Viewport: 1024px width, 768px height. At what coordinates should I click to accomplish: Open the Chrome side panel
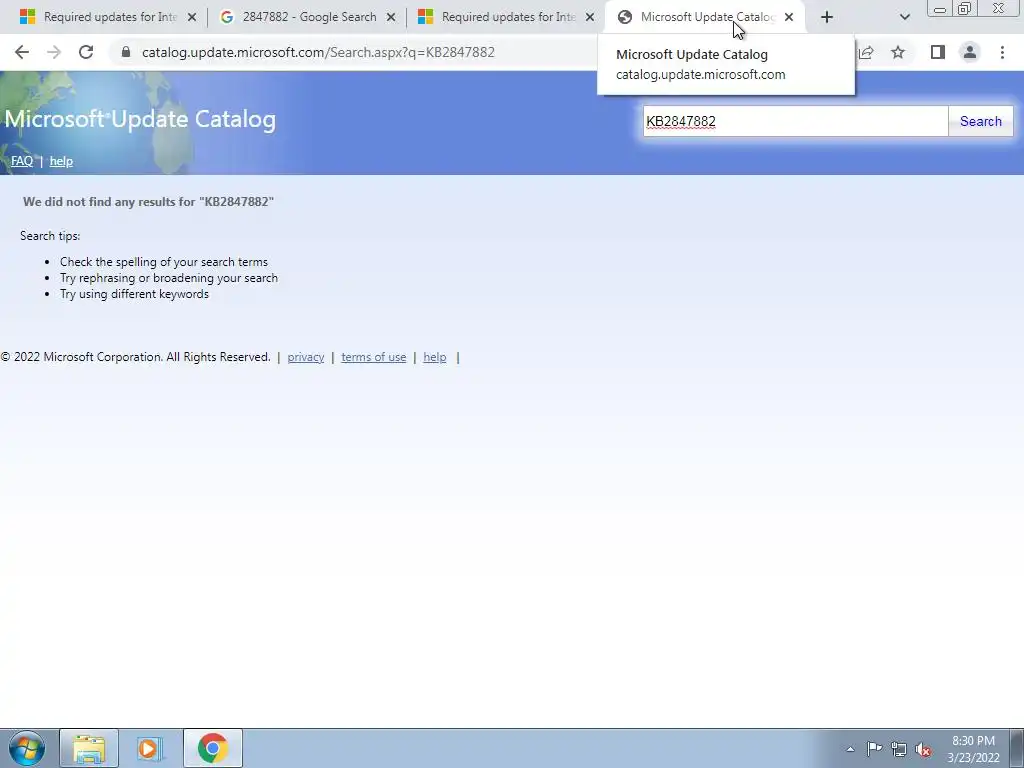(938, 52)
